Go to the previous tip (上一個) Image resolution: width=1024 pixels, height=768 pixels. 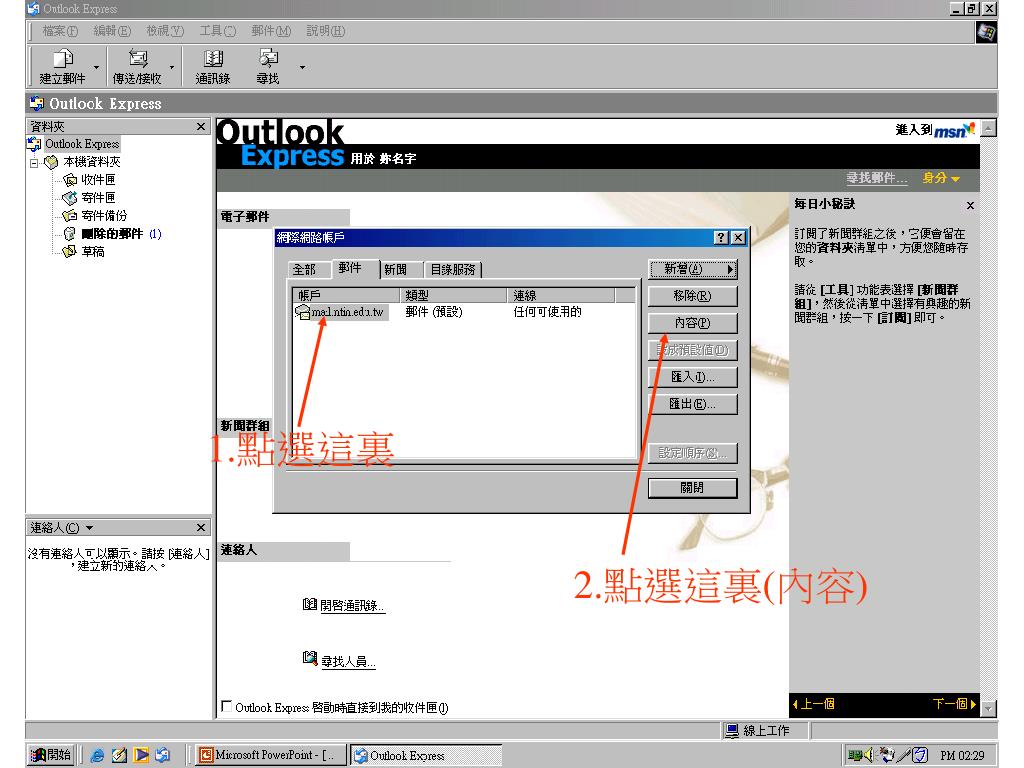814,704
